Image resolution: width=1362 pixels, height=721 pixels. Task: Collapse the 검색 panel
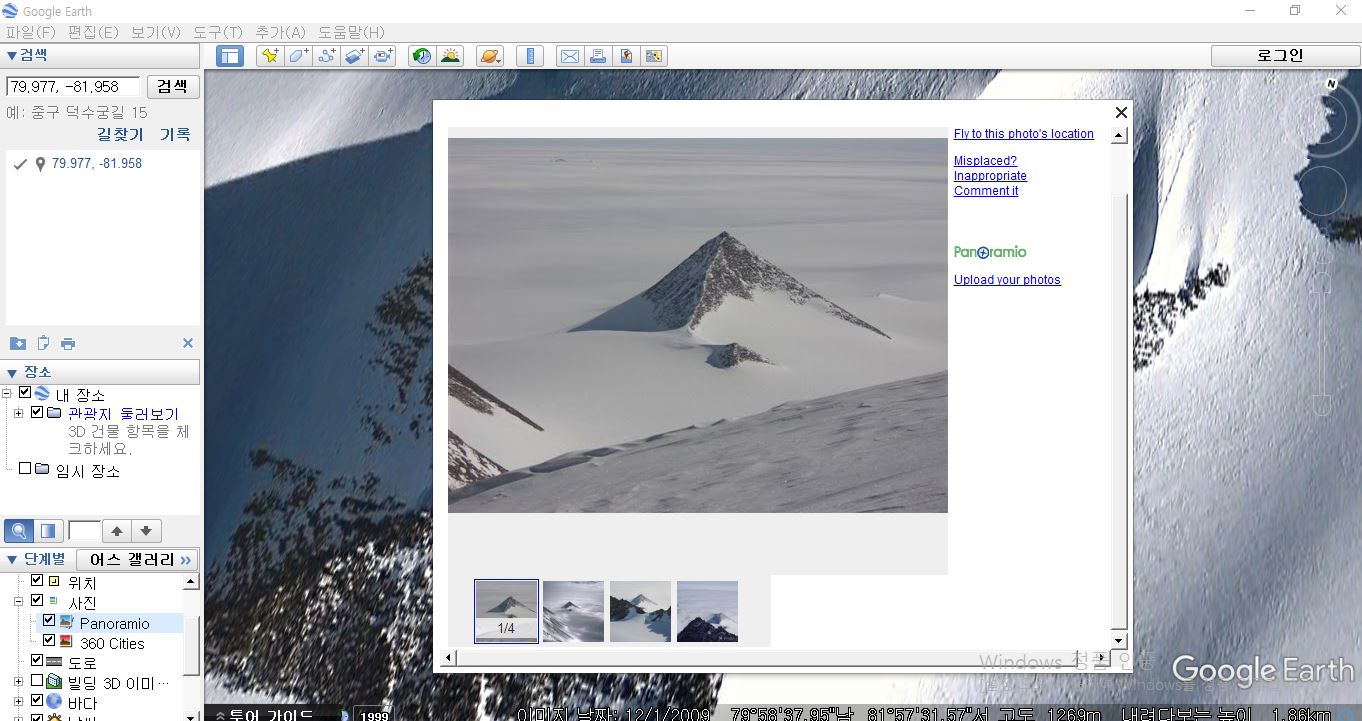coord(12,55)
